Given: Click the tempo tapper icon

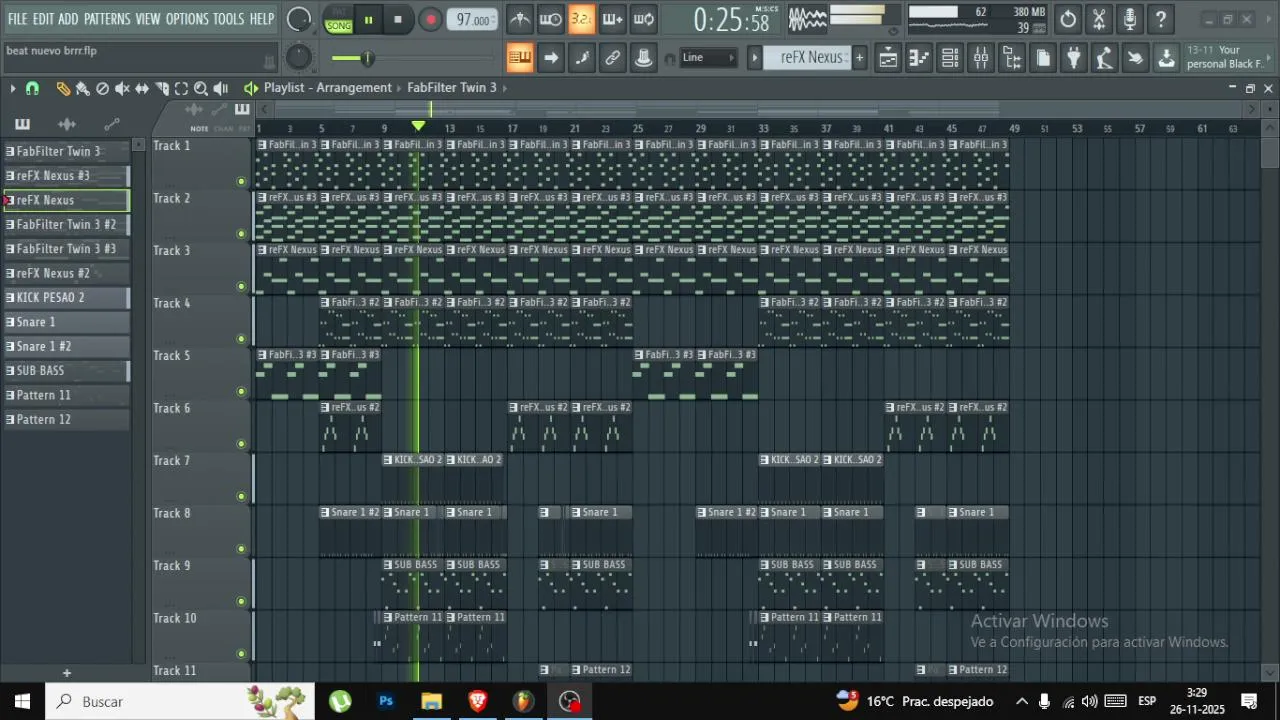Looking at the screenshot, I should pyautogui.click(x=1105, y=58).
